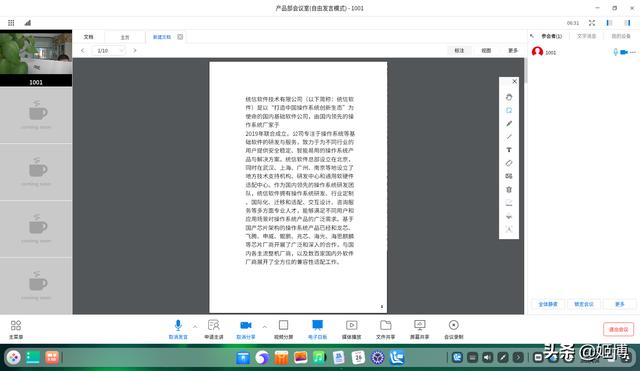Toggle fullscreen icon in top bar
The image size is (640, 371).
click(x=592, y=23)
